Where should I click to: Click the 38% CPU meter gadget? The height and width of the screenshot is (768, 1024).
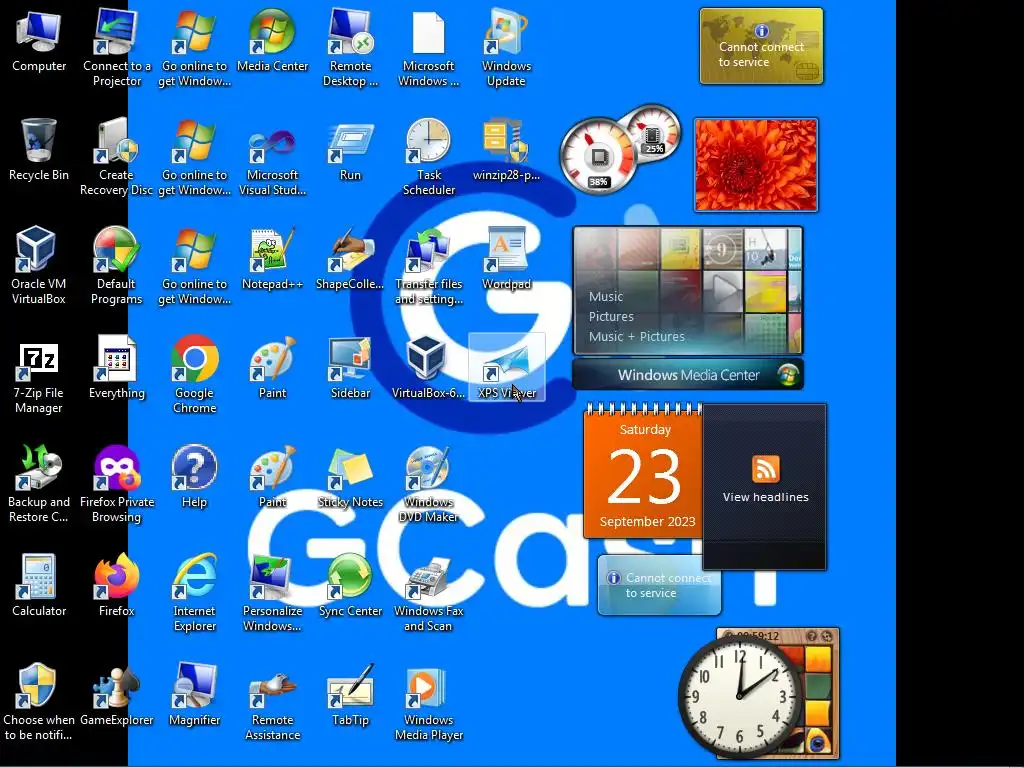(x=597, y=155)
